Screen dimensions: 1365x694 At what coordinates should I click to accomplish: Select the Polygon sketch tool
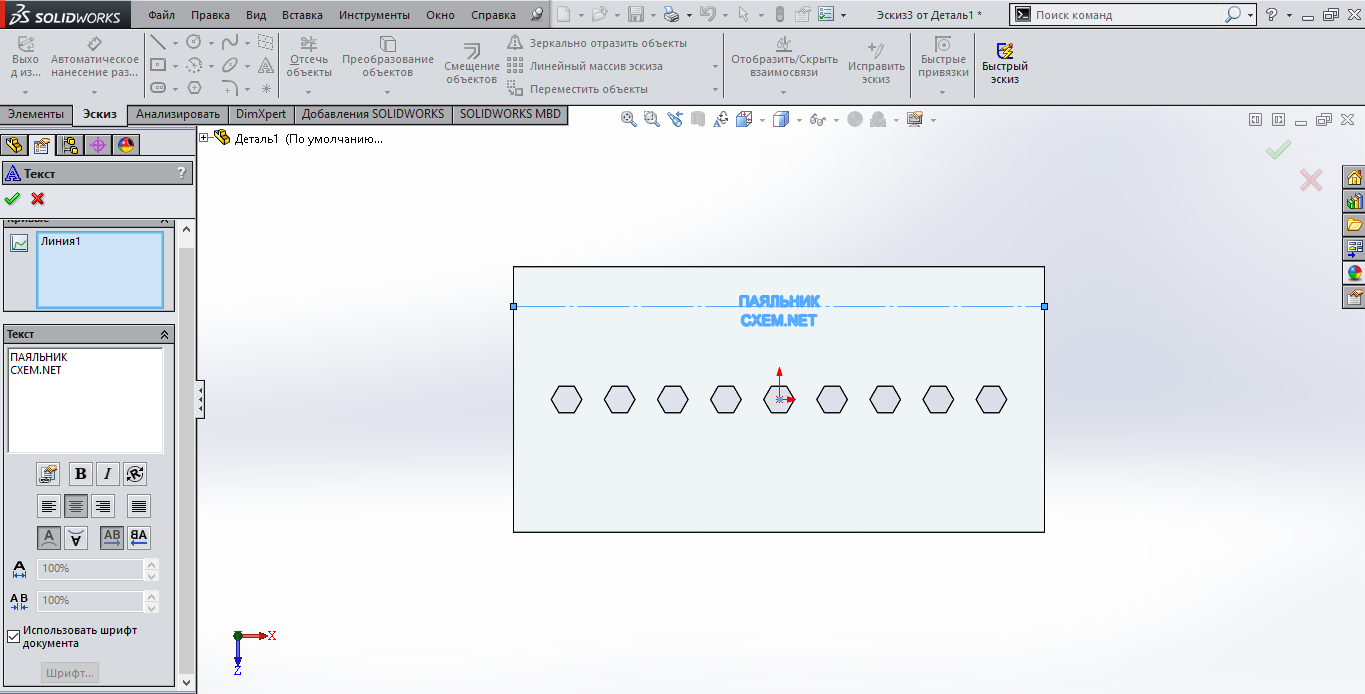194,88
